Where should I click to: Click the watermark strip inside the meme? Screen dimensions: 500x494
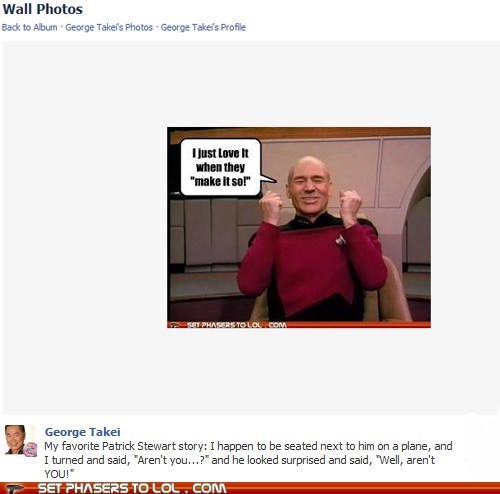299,325
